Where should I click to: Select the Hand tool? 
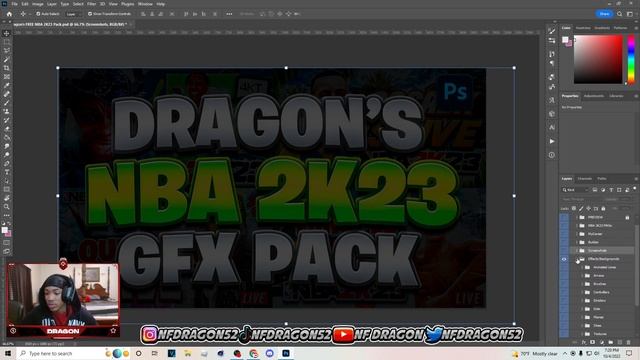[7, 198]
